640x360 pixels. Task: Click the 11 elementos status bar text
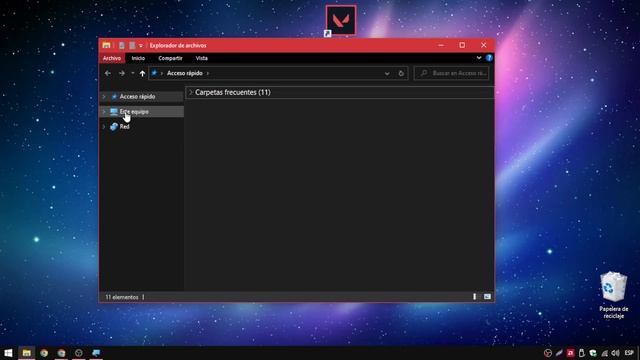point(122,297)
